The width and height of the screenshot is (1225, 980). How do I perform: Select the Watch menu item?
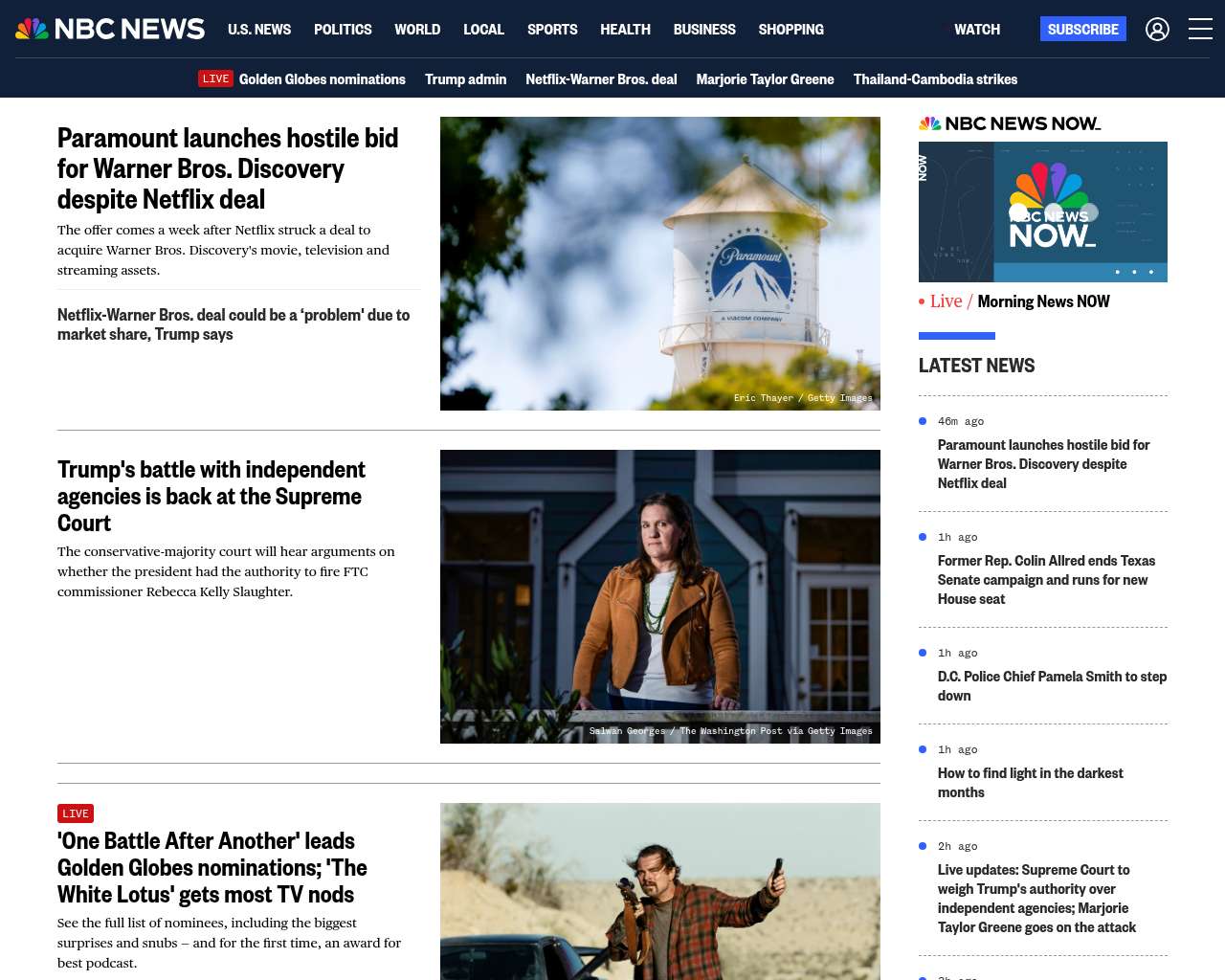point(976,30)
